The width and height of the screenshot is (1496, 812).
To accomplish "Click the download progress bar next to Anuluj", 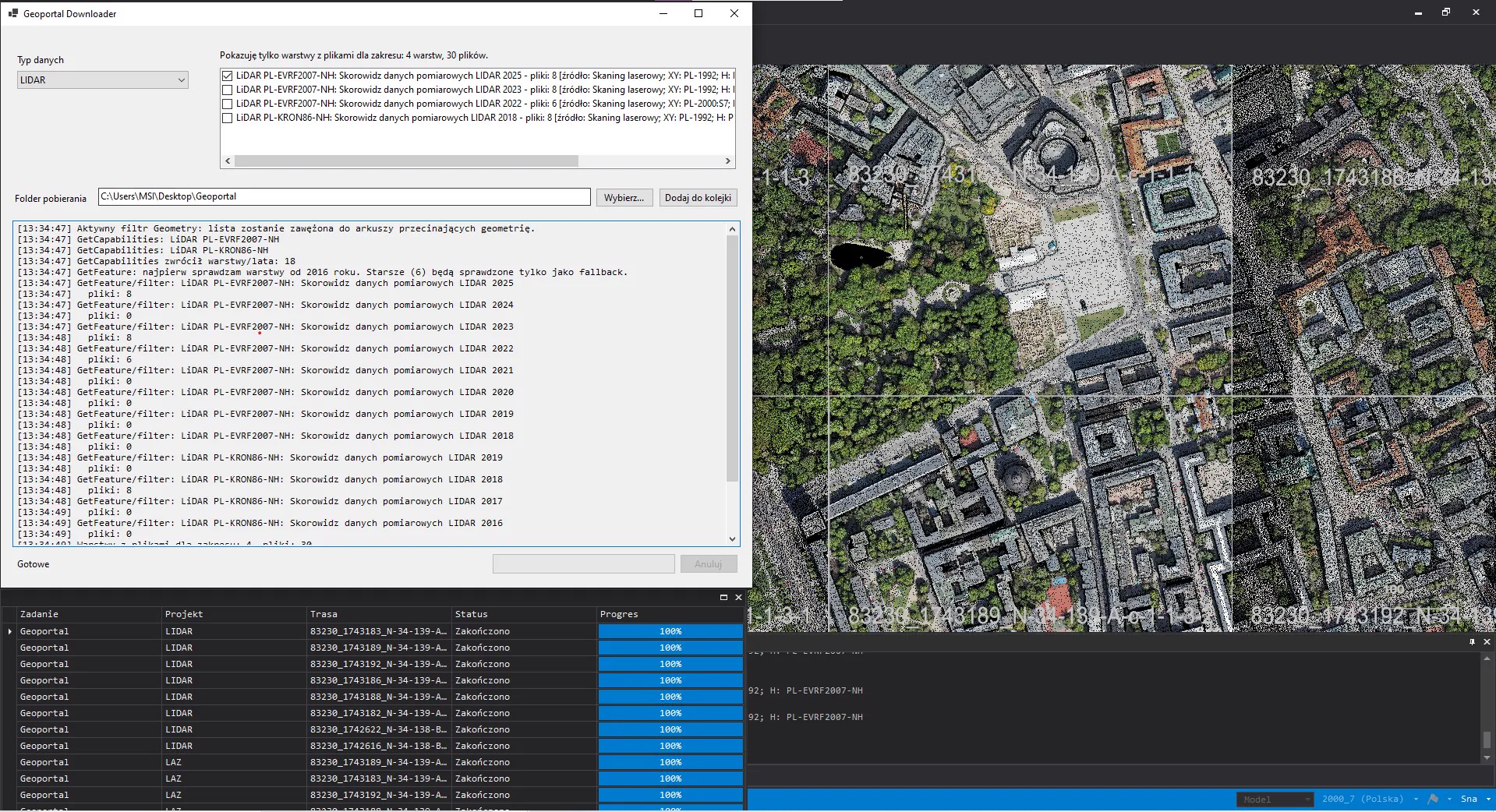I will [584, 563].
